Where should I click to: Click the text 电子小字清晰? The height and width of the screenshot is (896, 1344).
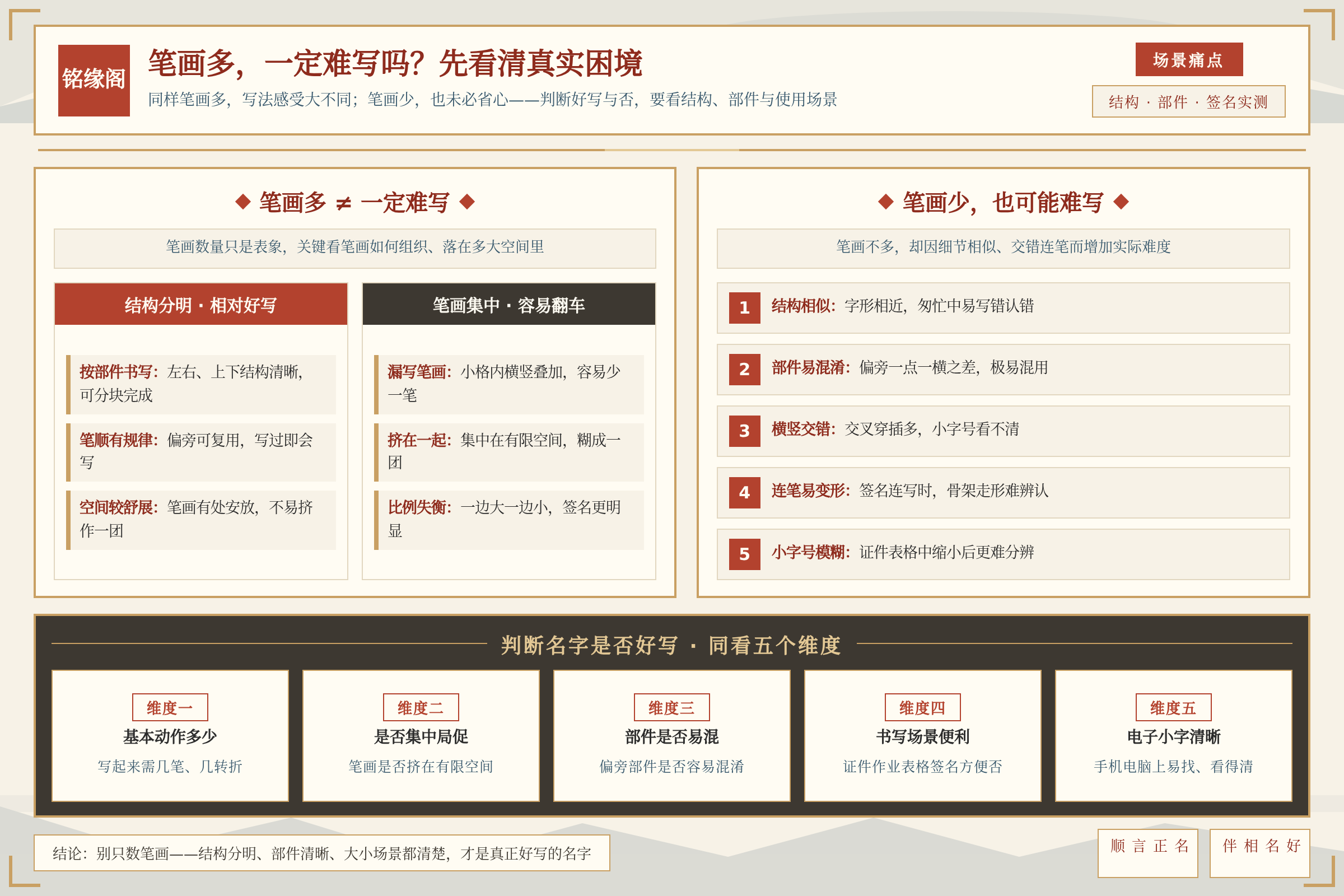(x=1174, y=736)
